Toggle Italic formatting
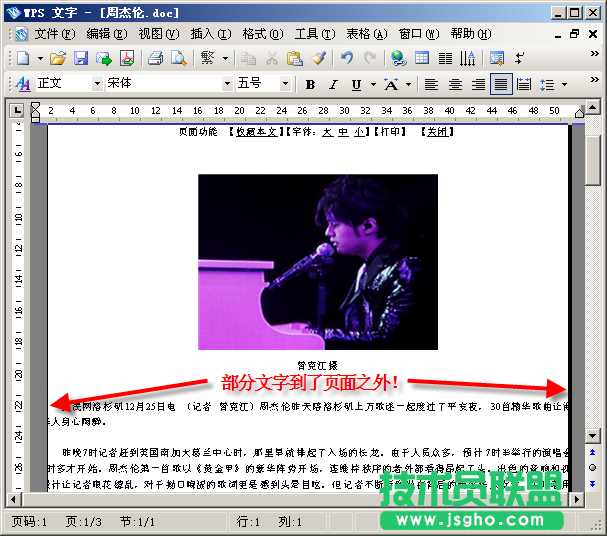The height and width of the screenshot is (536, 607). coord(333,84)
